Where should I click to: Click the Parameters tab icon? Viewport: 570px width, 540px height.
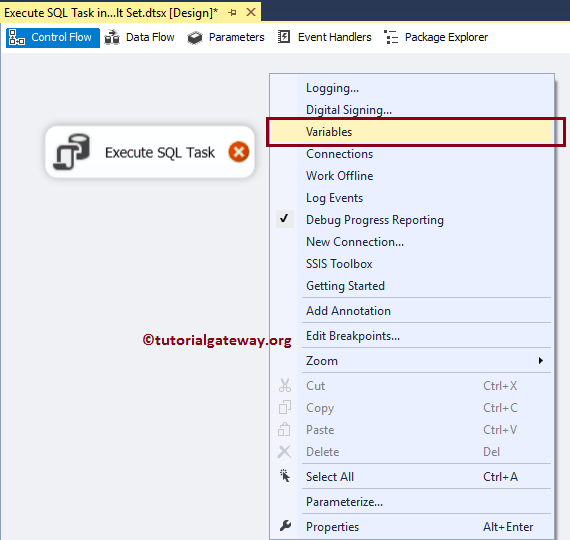coord(195,38)
